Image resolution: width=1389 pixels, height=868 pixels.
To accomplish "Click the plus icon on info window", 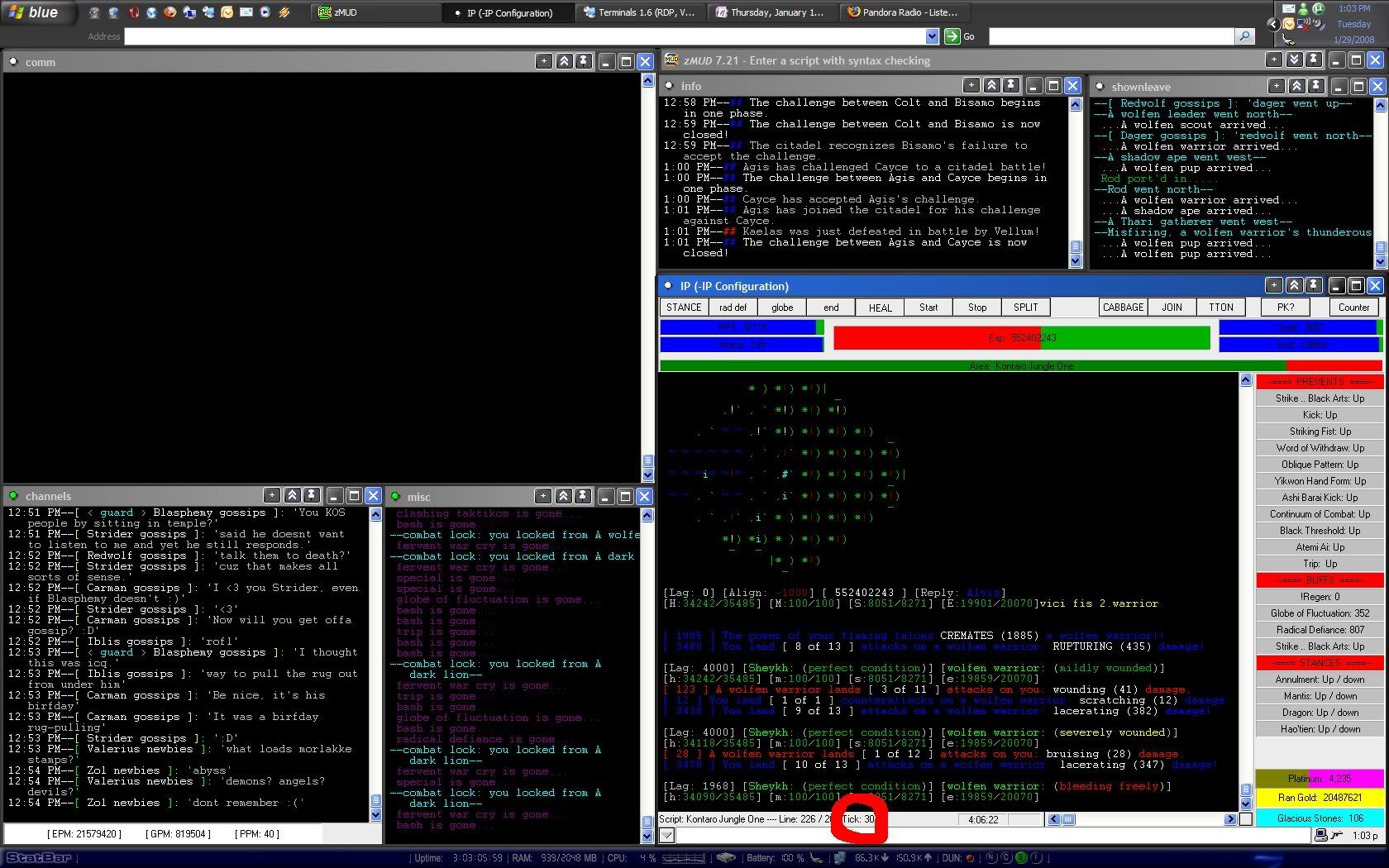I will coord(971,85).
